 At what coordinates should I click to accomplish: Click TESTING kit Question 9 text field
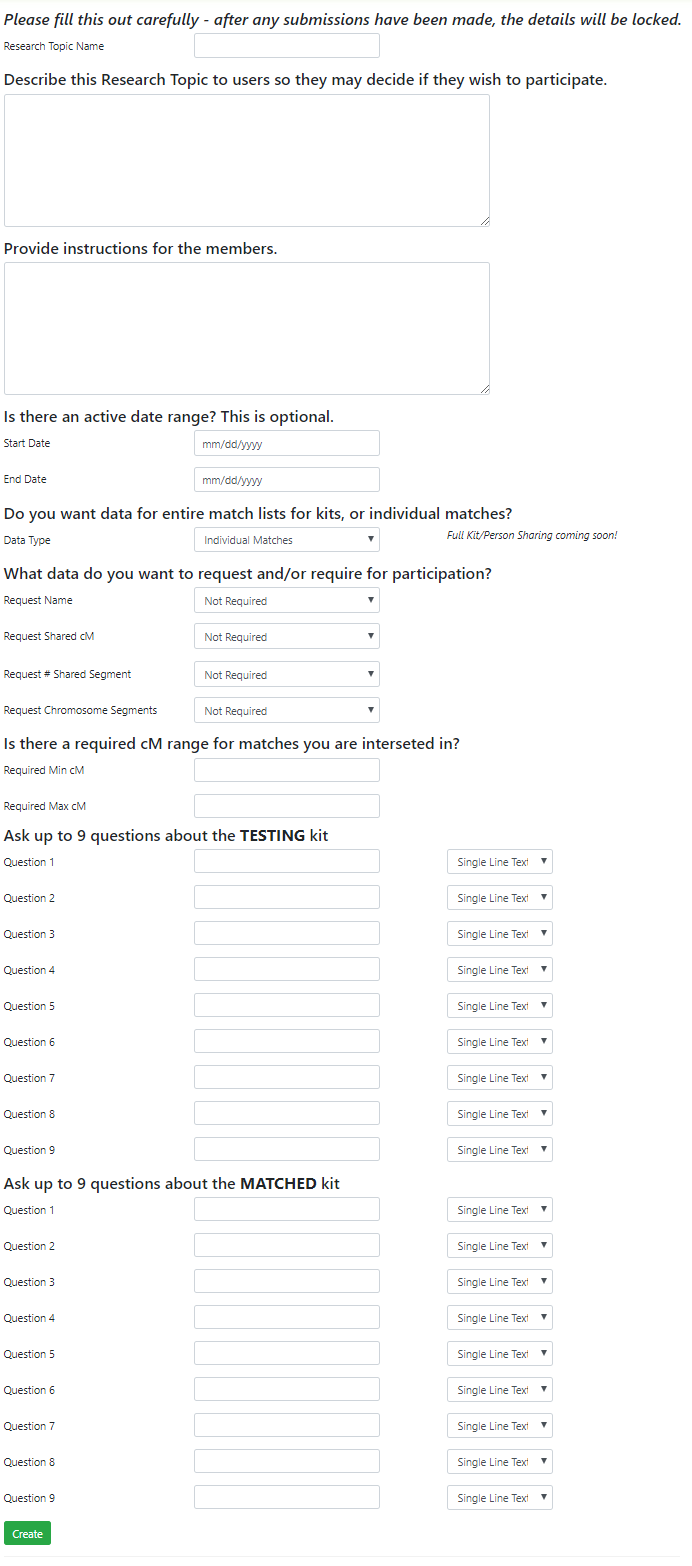coord(286,1150)
